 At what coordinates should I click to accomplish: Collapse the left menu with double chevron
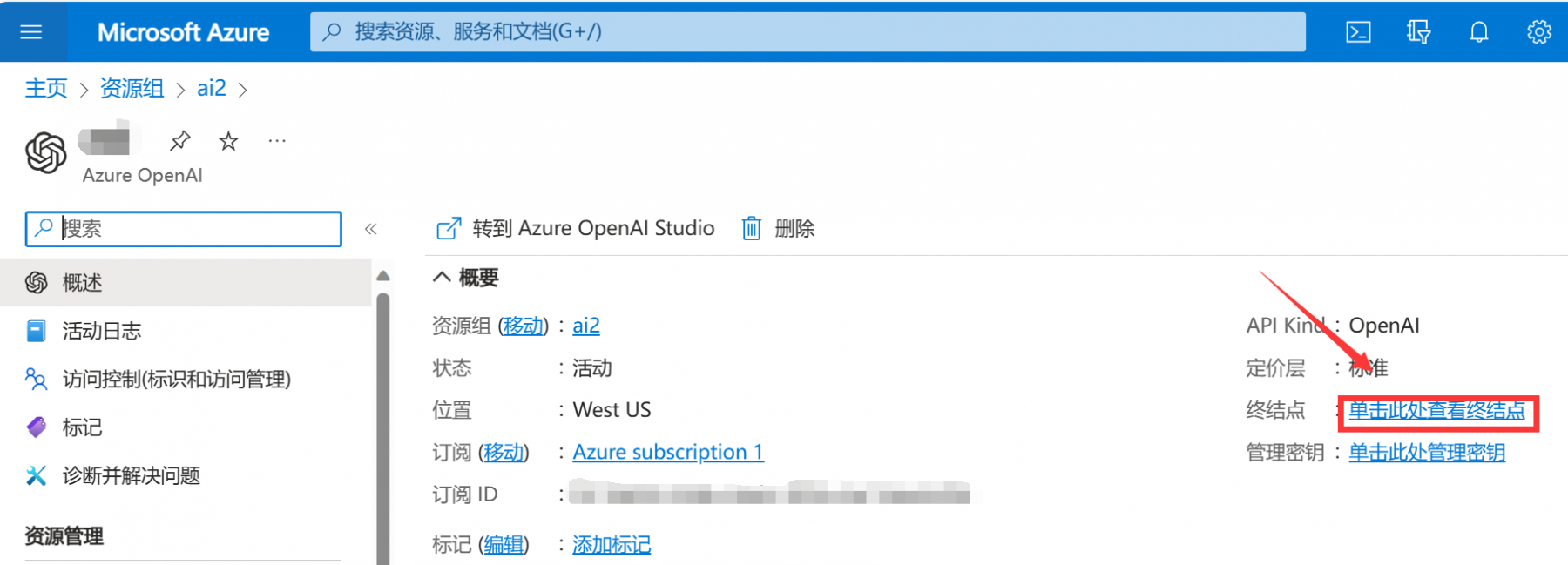click(370, 229)
